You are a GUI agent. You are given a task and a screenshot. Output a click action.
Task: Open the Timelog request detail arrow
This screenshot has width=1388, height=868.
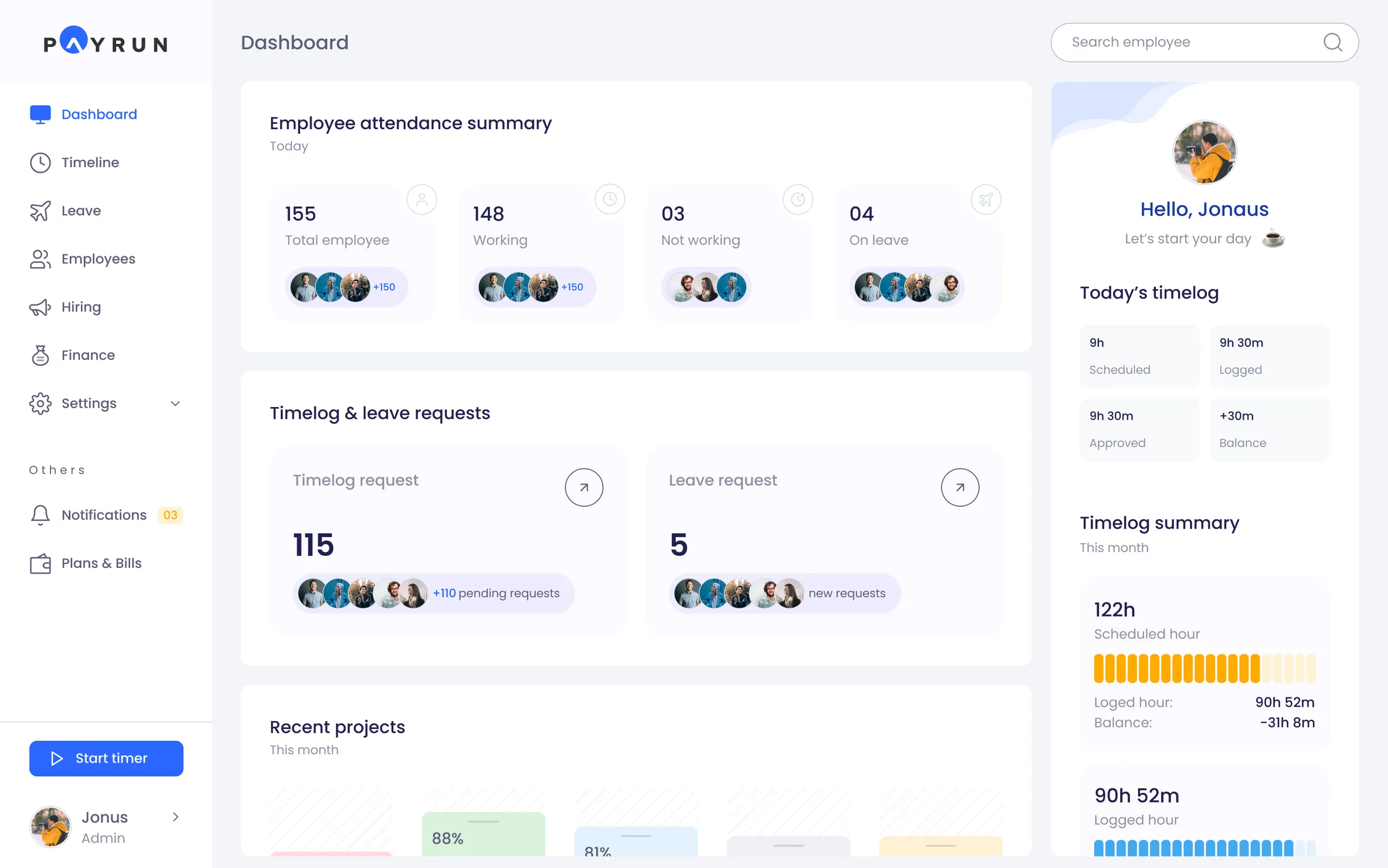coord(584,487)
